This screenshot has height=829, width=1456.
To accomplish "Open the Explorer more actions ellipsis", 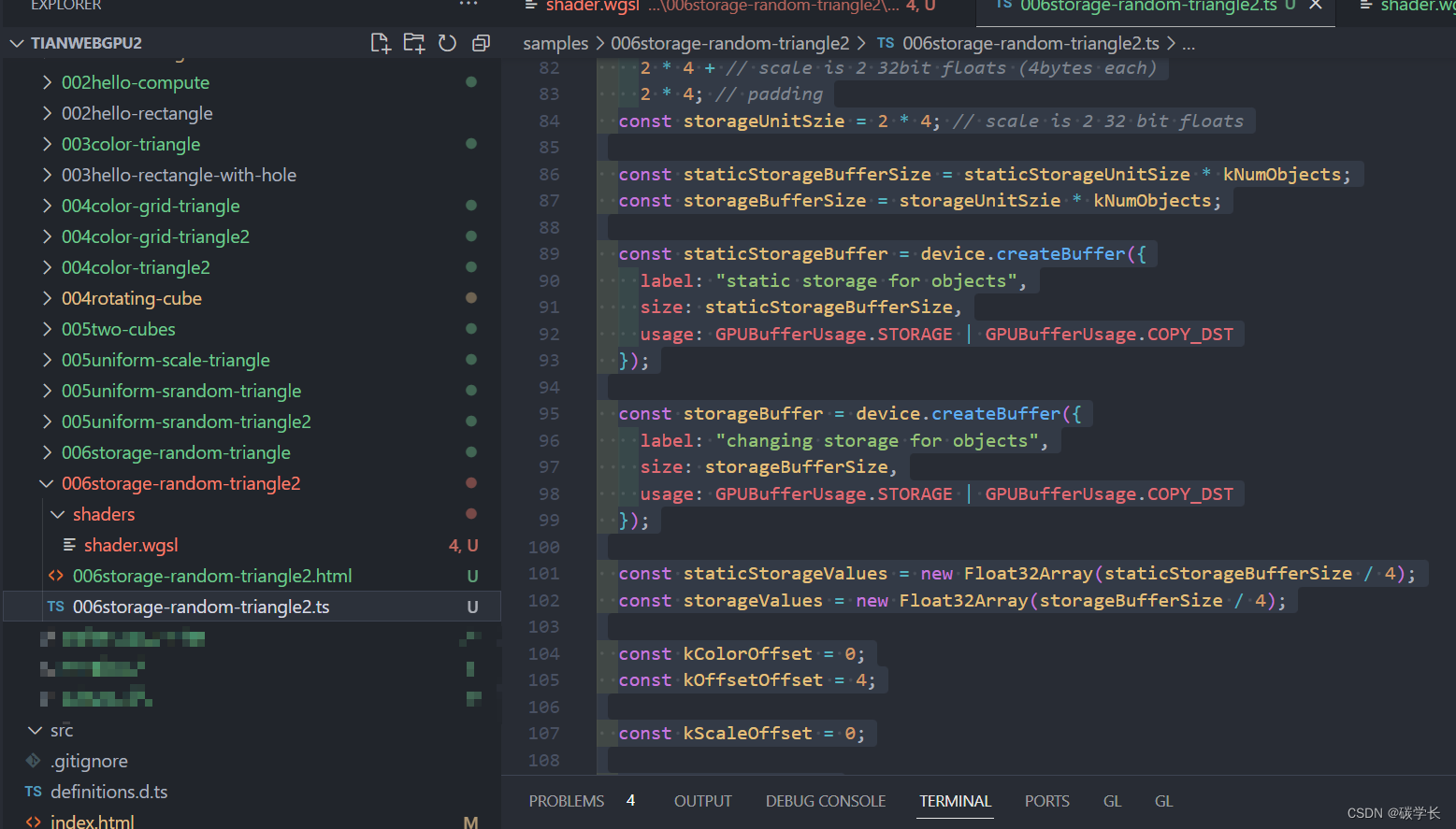I will [469, 5].
